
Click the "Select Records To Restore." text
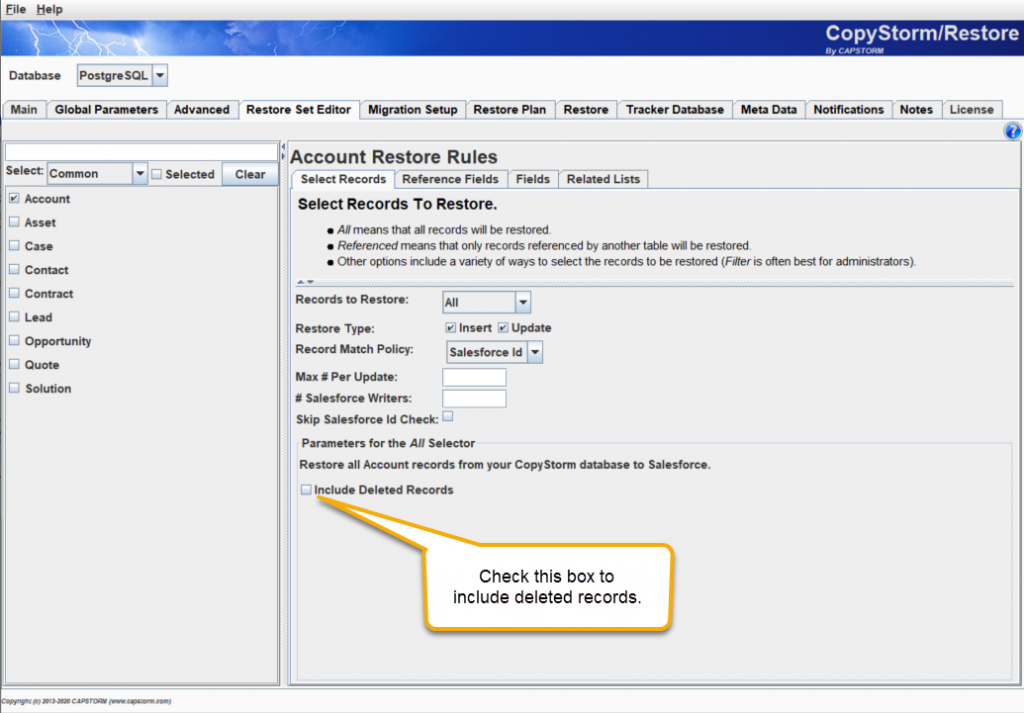click(x=397, y=204)
